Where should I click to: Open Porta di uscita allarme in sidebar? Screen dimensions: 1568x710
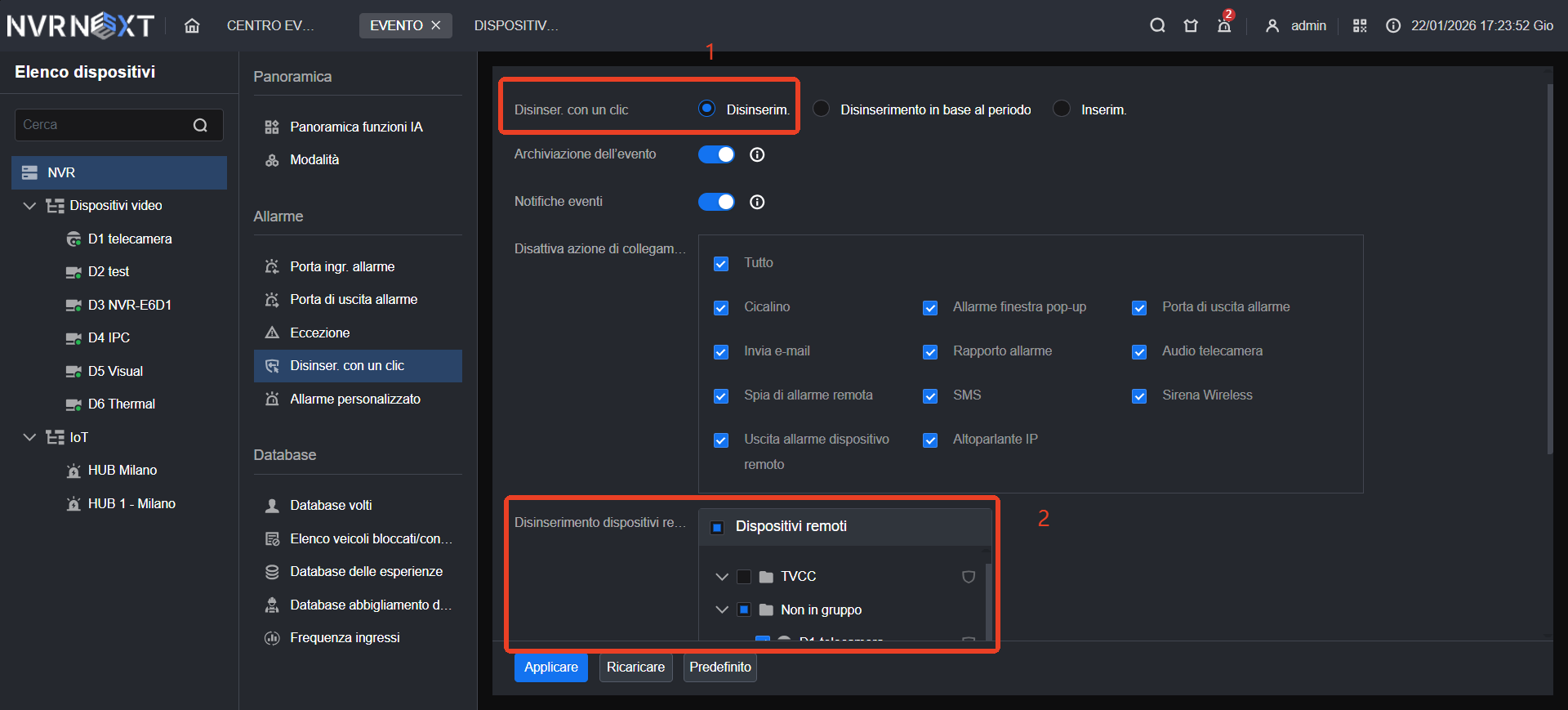[358, 300]
